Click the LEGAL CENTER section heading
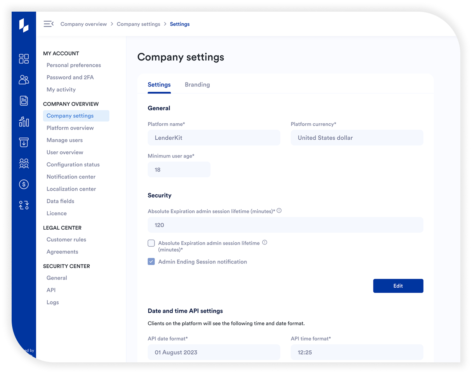The width and height of the screenshot is (472, 374). [x=62, y=228]
